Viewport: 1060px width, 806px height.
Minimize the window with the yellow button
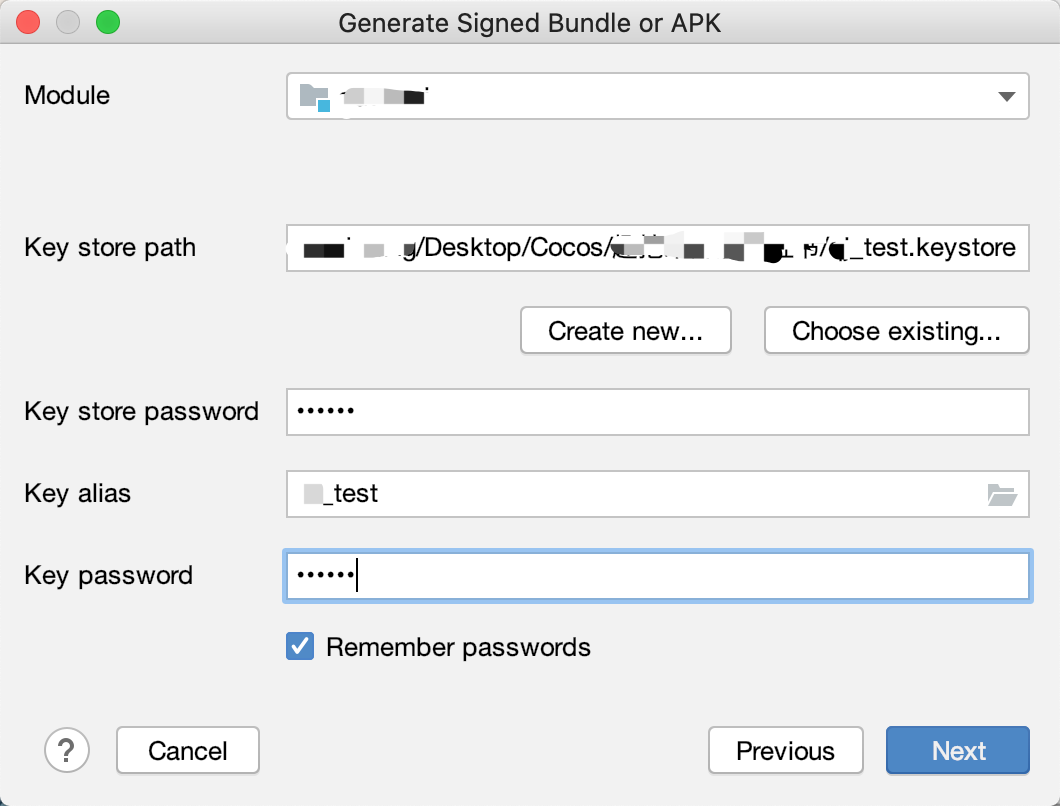click(68, 21)
